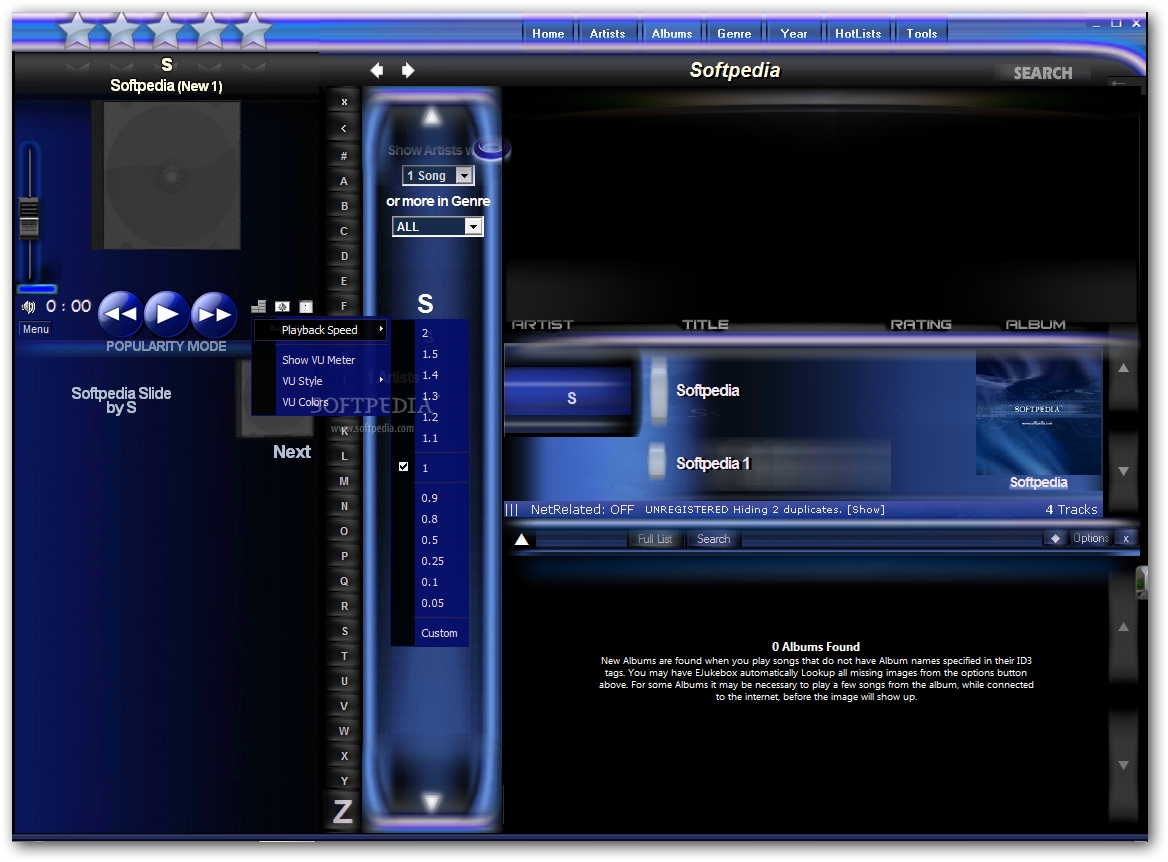Viewport: 1168px width, 862px height.
Task: Click the play button
Action: click(166, 314)
